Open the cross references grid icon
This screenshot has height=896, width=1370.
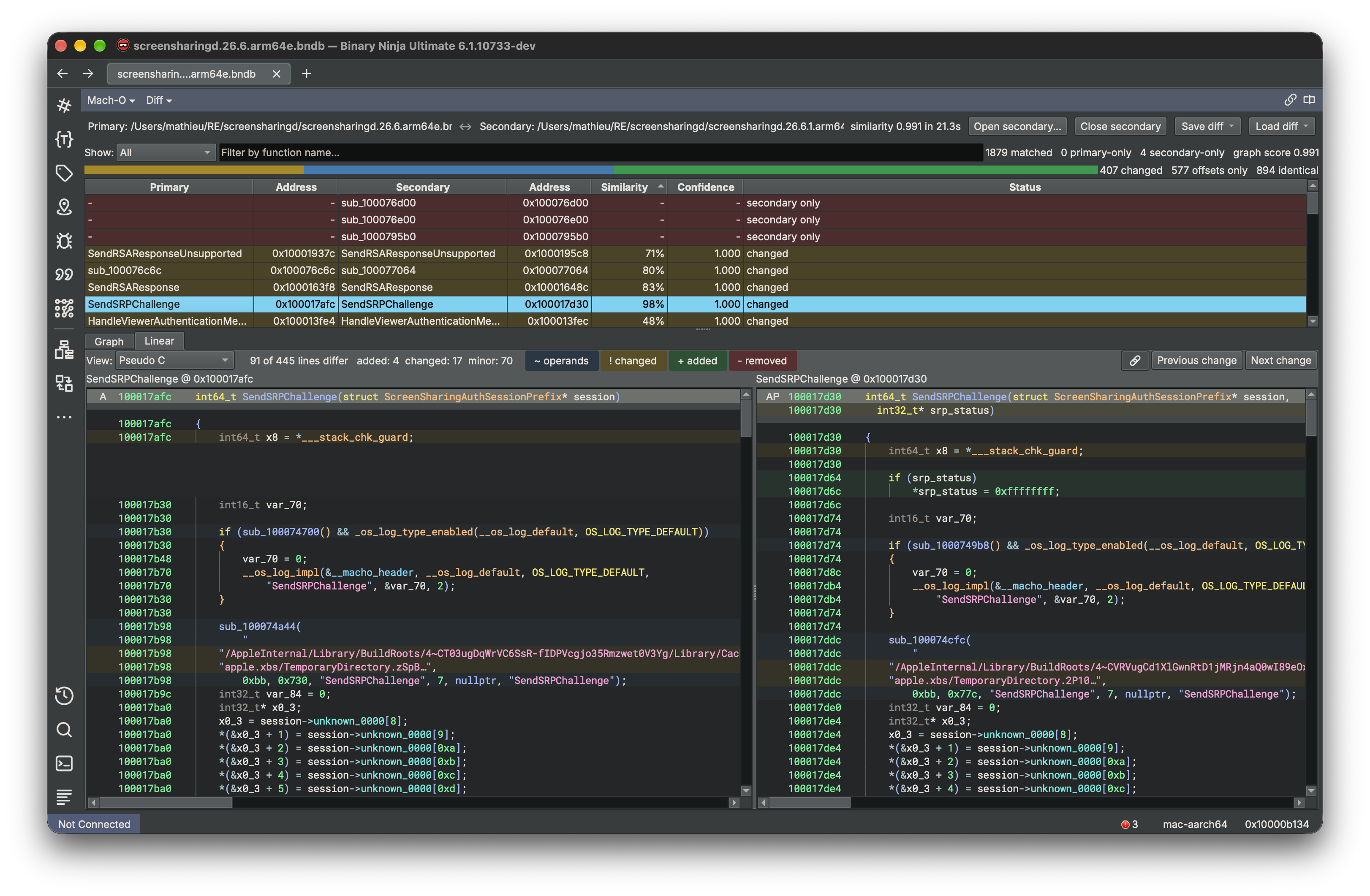click(64, 309)
